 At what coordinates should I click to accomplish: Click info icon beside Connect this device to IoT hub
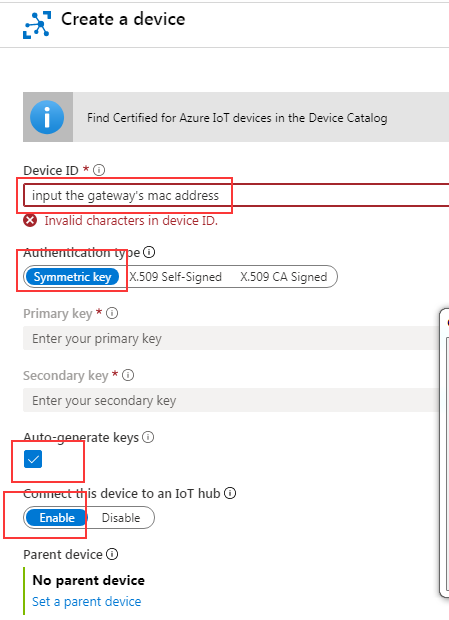[230, 493]
